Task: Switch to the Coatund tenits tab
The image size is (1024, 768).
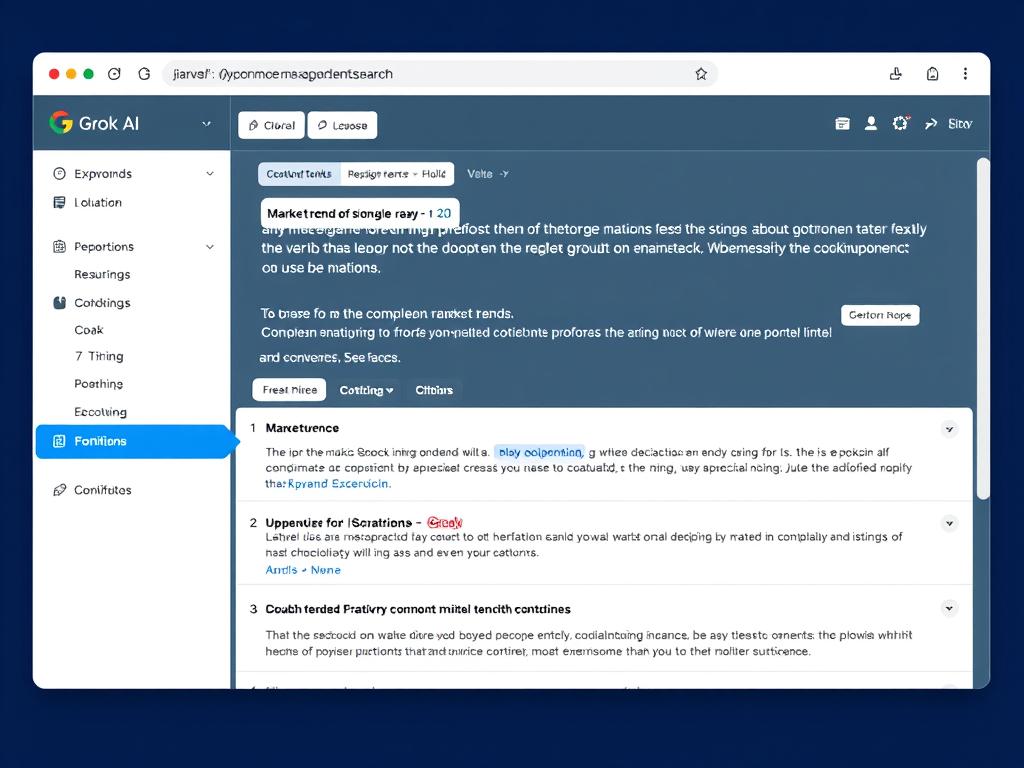Action: (x=299, y=174)
